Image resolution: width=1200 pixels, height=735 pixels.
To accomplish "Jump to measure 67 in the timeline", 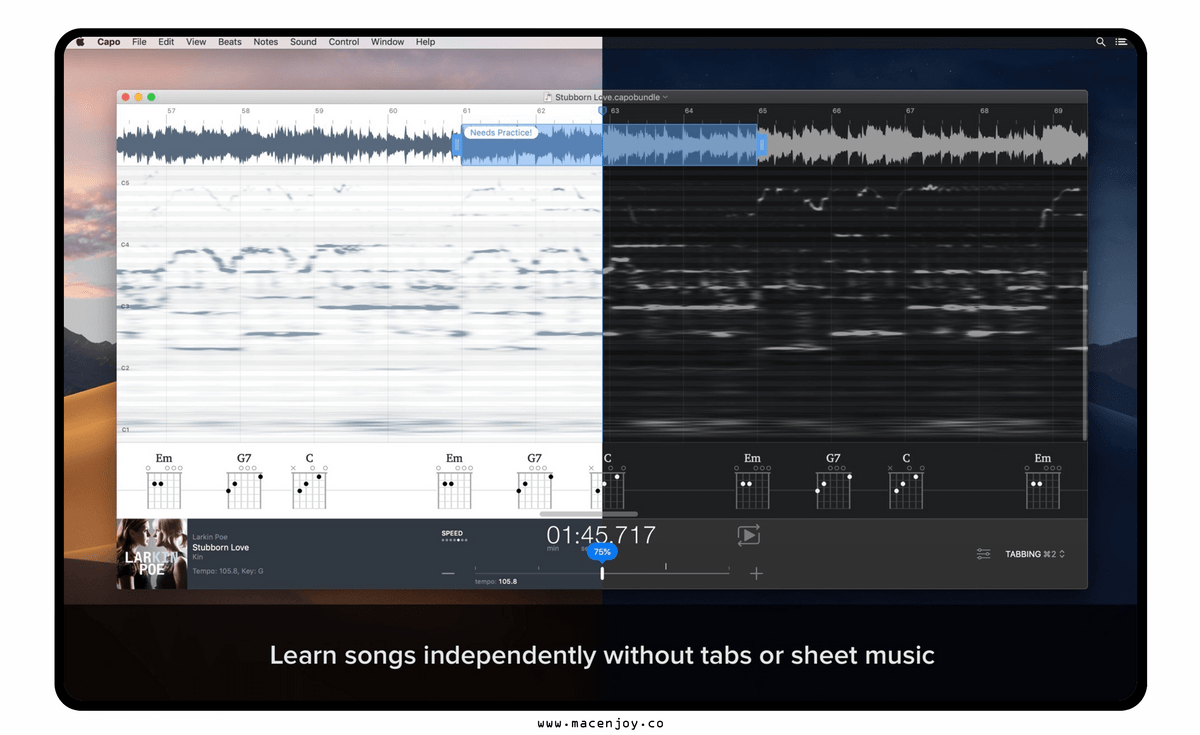I will (911, 110).
